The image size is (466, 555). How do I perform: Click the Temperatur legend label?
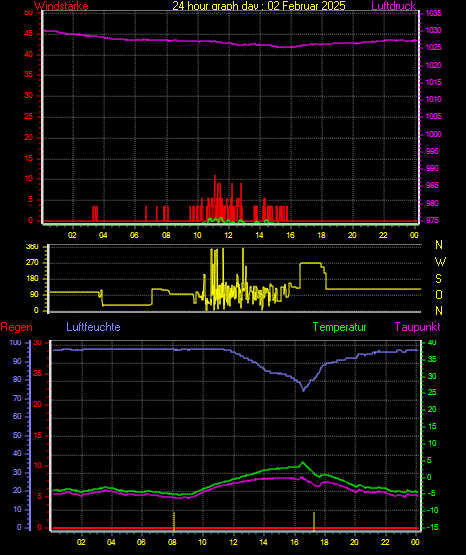[339, 327]
